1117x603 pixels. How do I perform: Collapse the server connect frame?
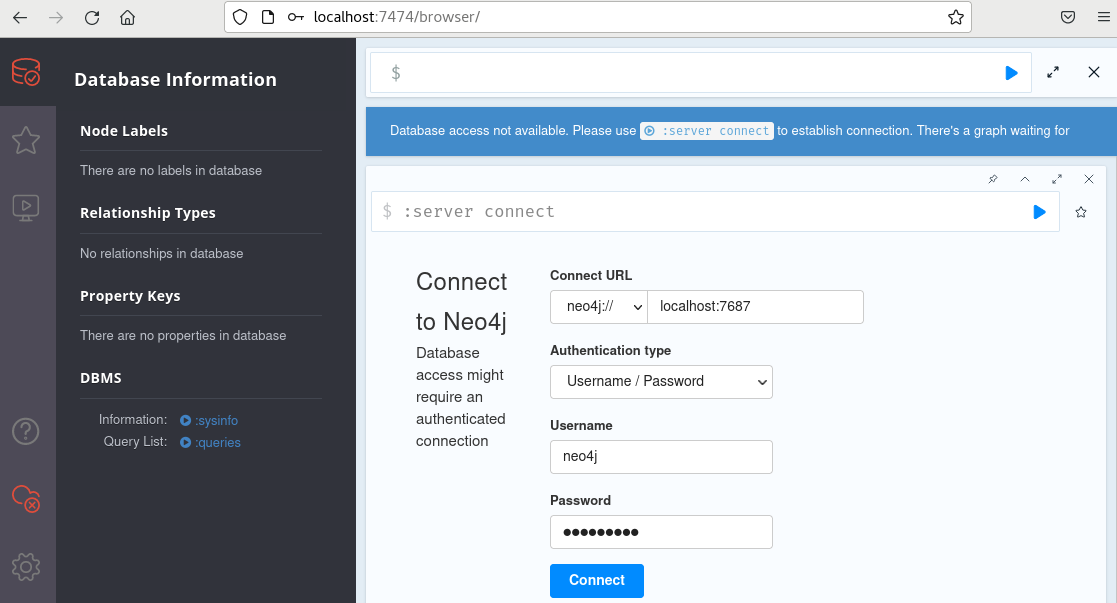point(1024,179)
